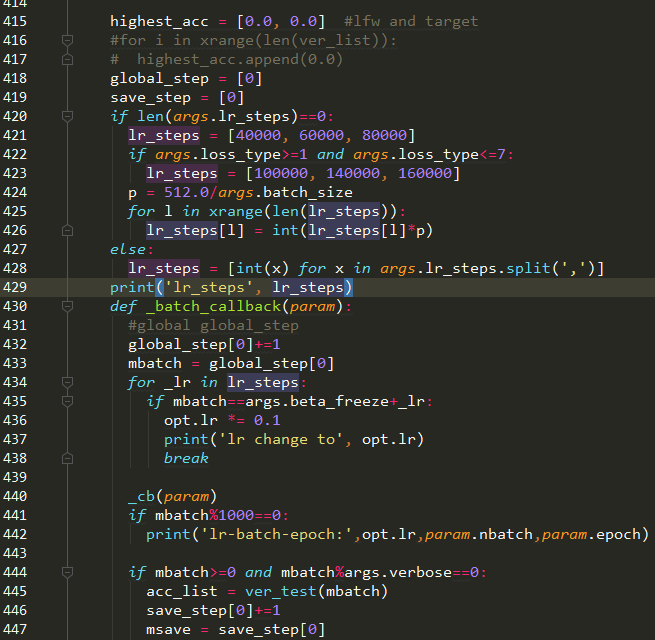
Task: Place cursor on '_batch_callback' function name
Action: coord(213,306)
